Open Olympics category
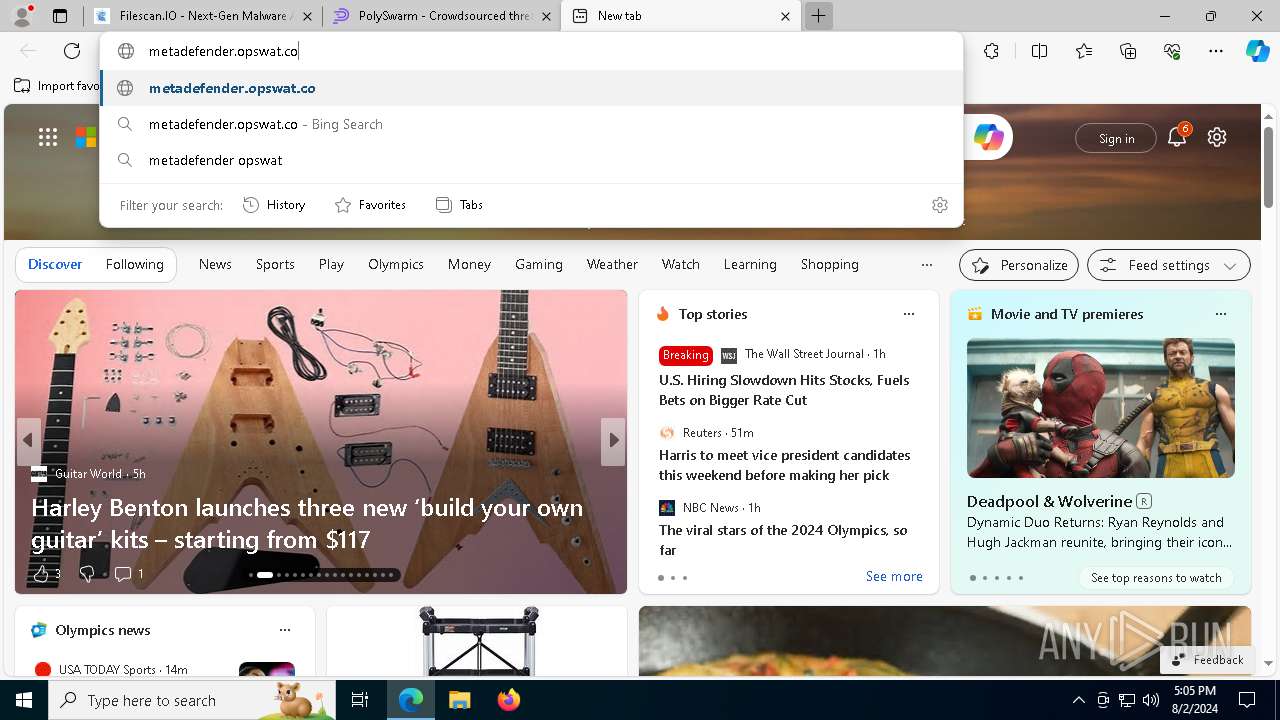The height and width of the screenshot is (720, 1280). [396, 264]
